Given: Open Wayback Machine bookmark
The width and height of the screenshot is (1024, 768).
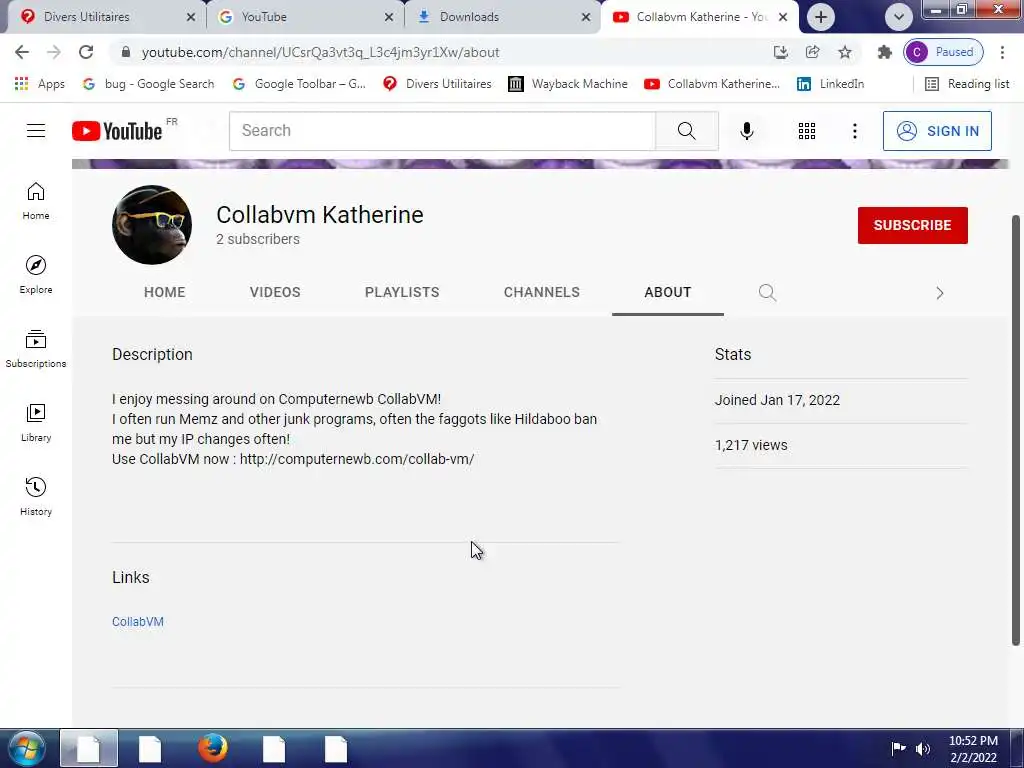Looking at the screenshot, I should coord(568,84).
